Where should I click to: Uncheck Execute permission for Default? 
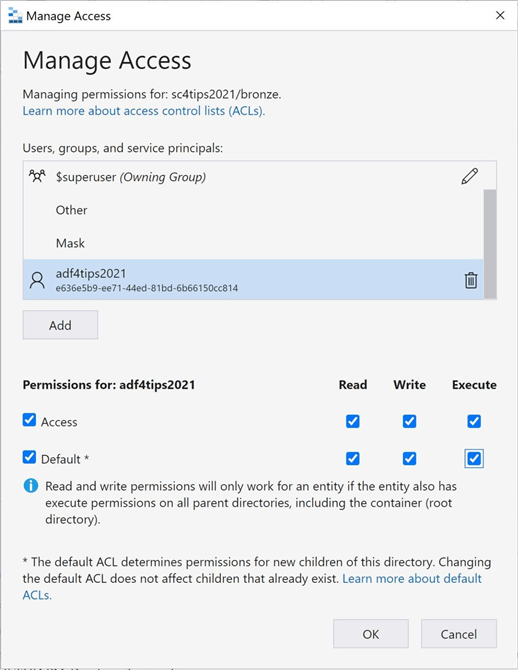pyautogui.click(x=474, y=458)
